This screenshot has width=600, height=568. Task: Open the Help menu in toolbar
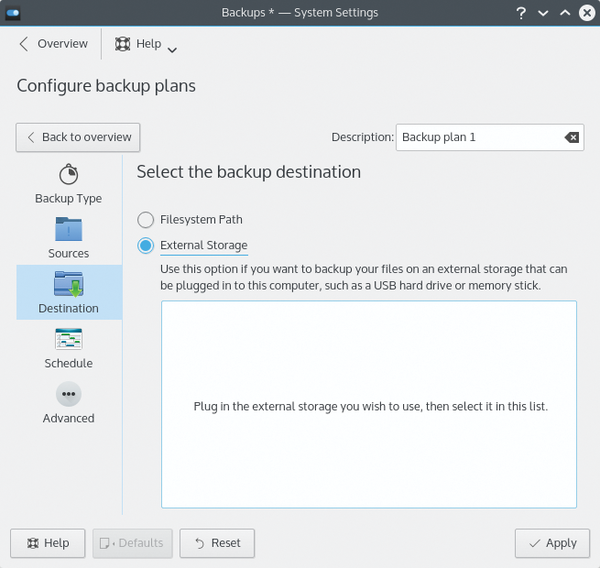point(138,44)
